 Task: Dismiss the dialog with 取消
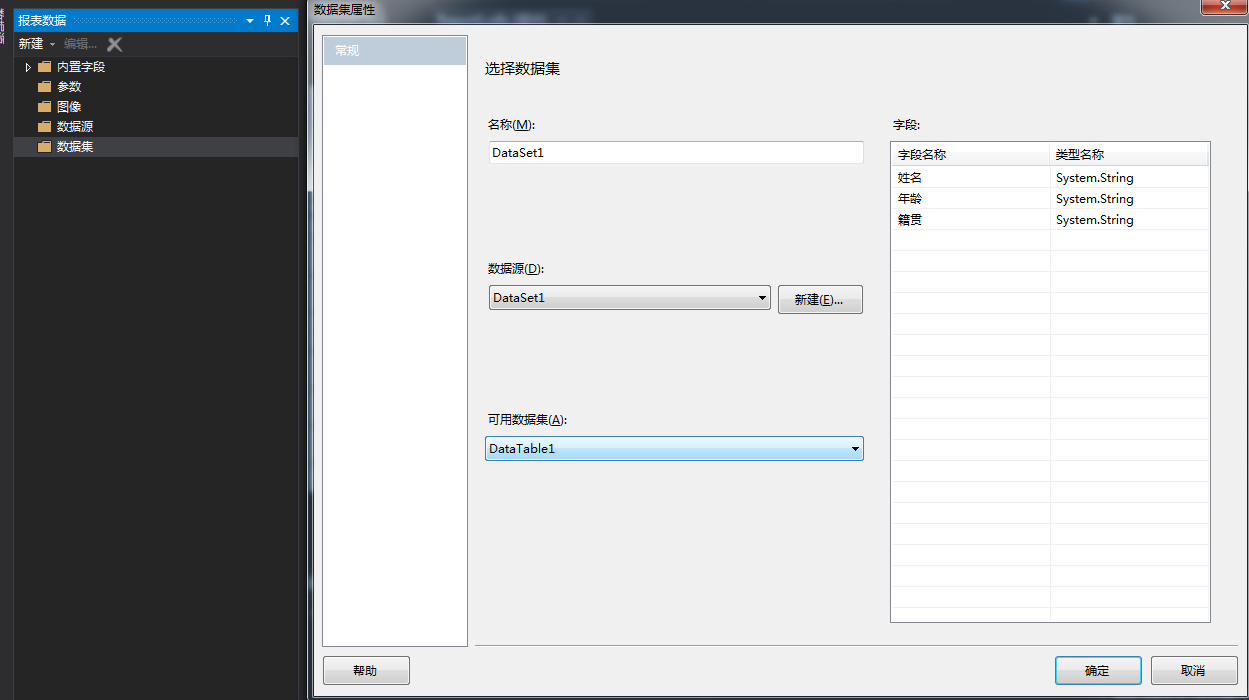pos(1193,670)
